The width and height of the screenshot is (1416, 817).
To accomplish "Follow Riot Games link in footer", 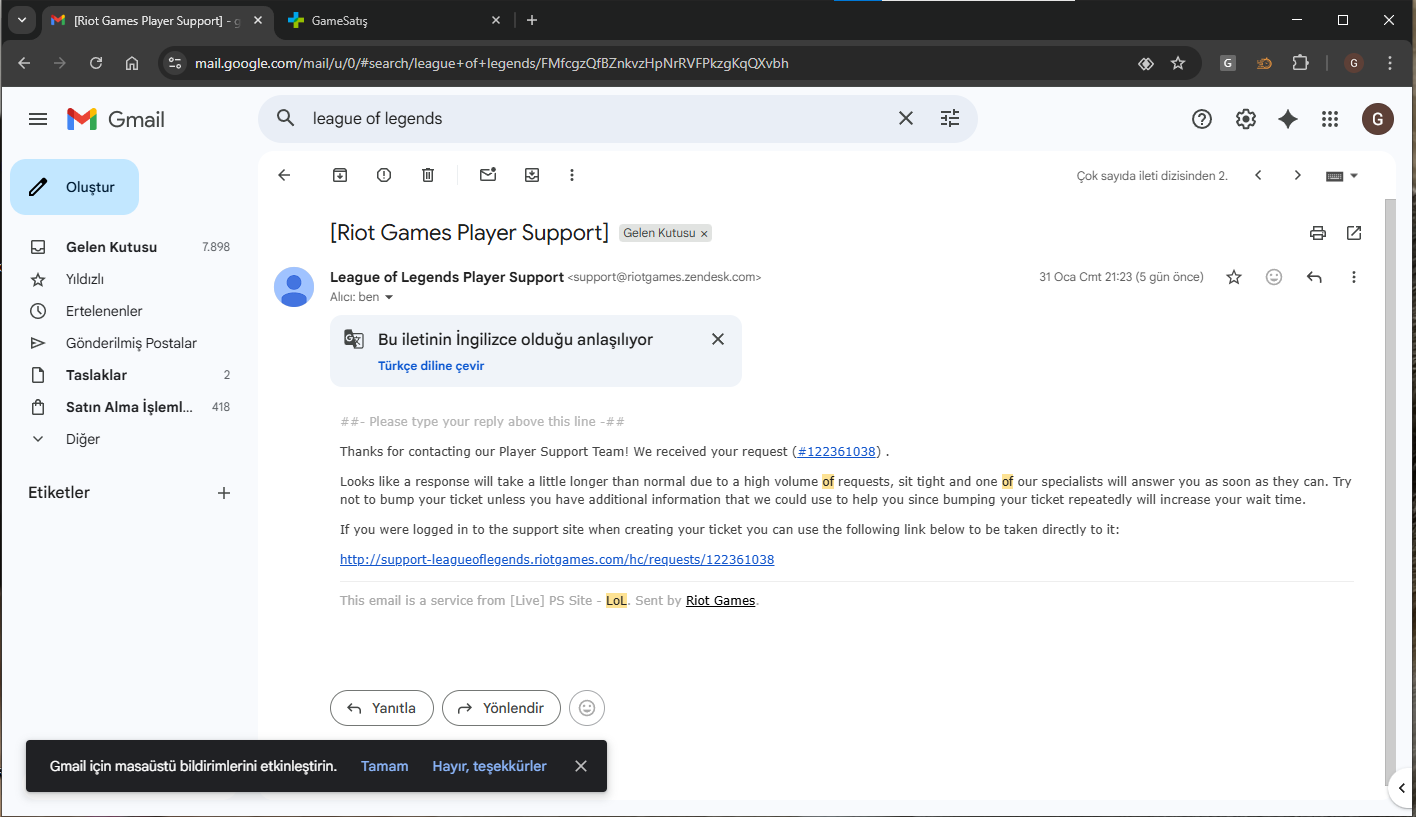I will 720,601.
